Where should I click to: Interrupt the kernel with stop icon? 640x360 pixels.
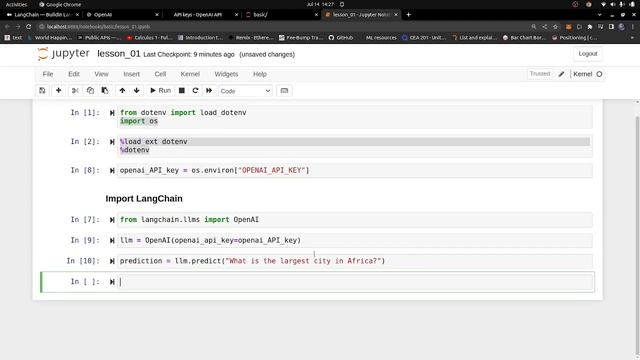coord(182,91)
